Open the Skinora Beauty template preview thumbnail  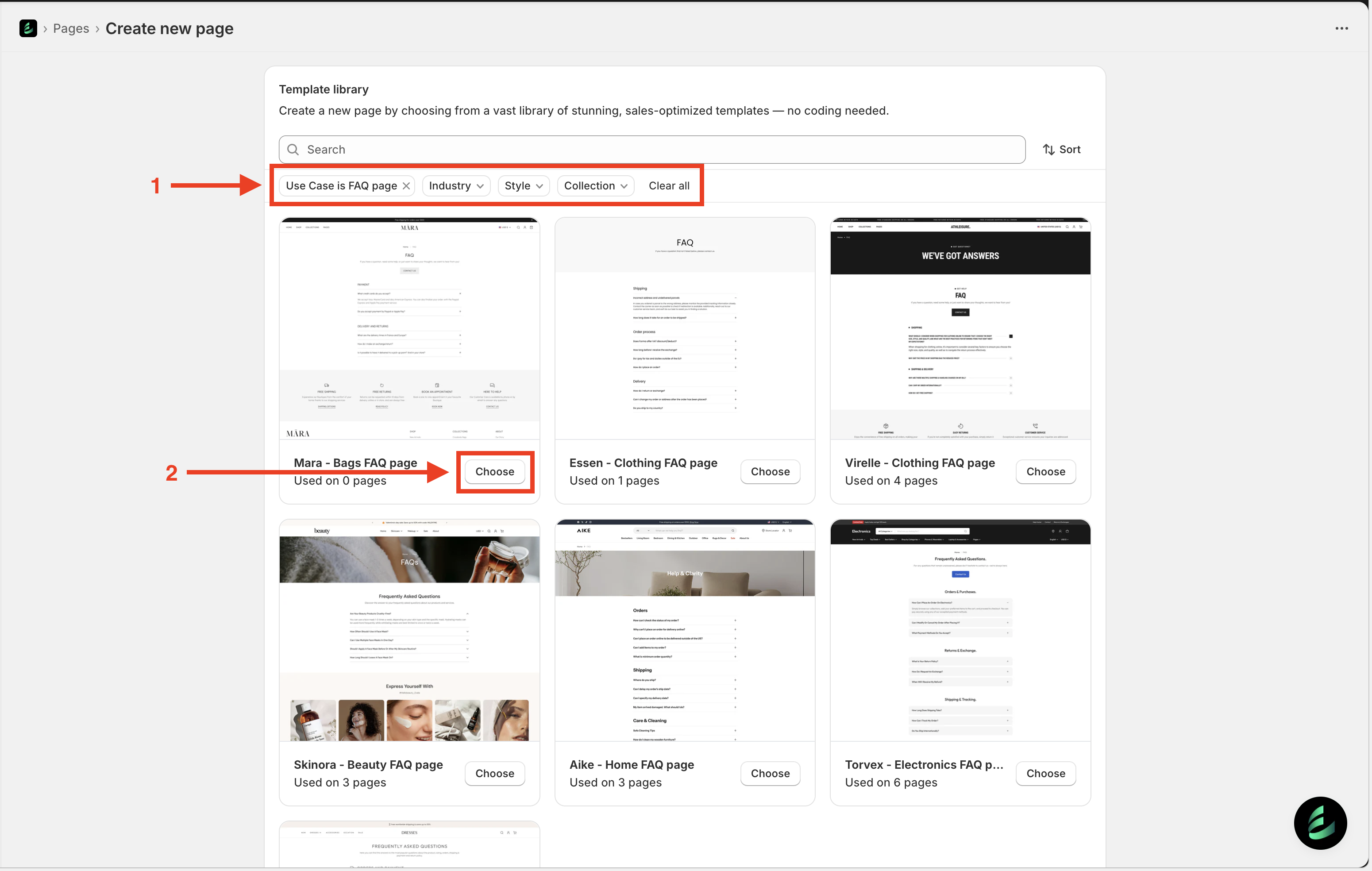[409, 630]
